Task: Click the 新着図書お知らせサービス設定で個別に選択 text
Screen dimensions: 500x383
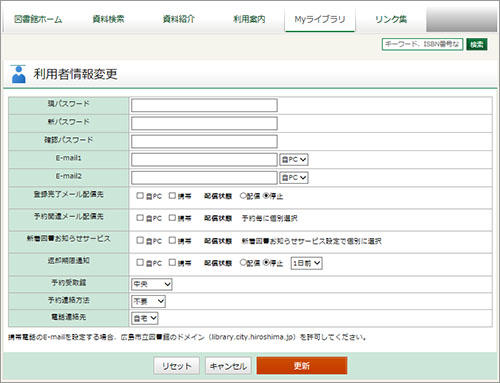Action: pyautogui.click(x=311, y=241)
